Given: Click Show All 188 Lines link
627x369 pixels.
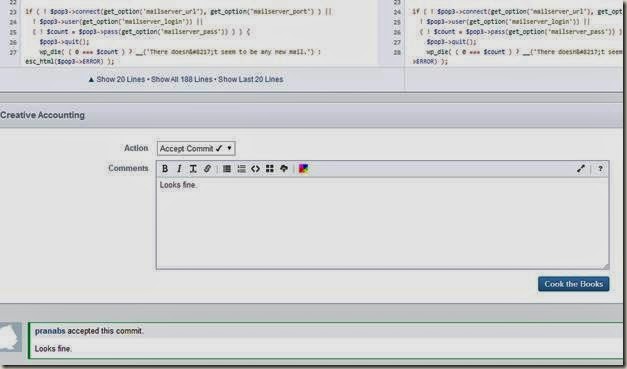Looking at the screenshot, I should pyautogui.click(x=182, y=79).
